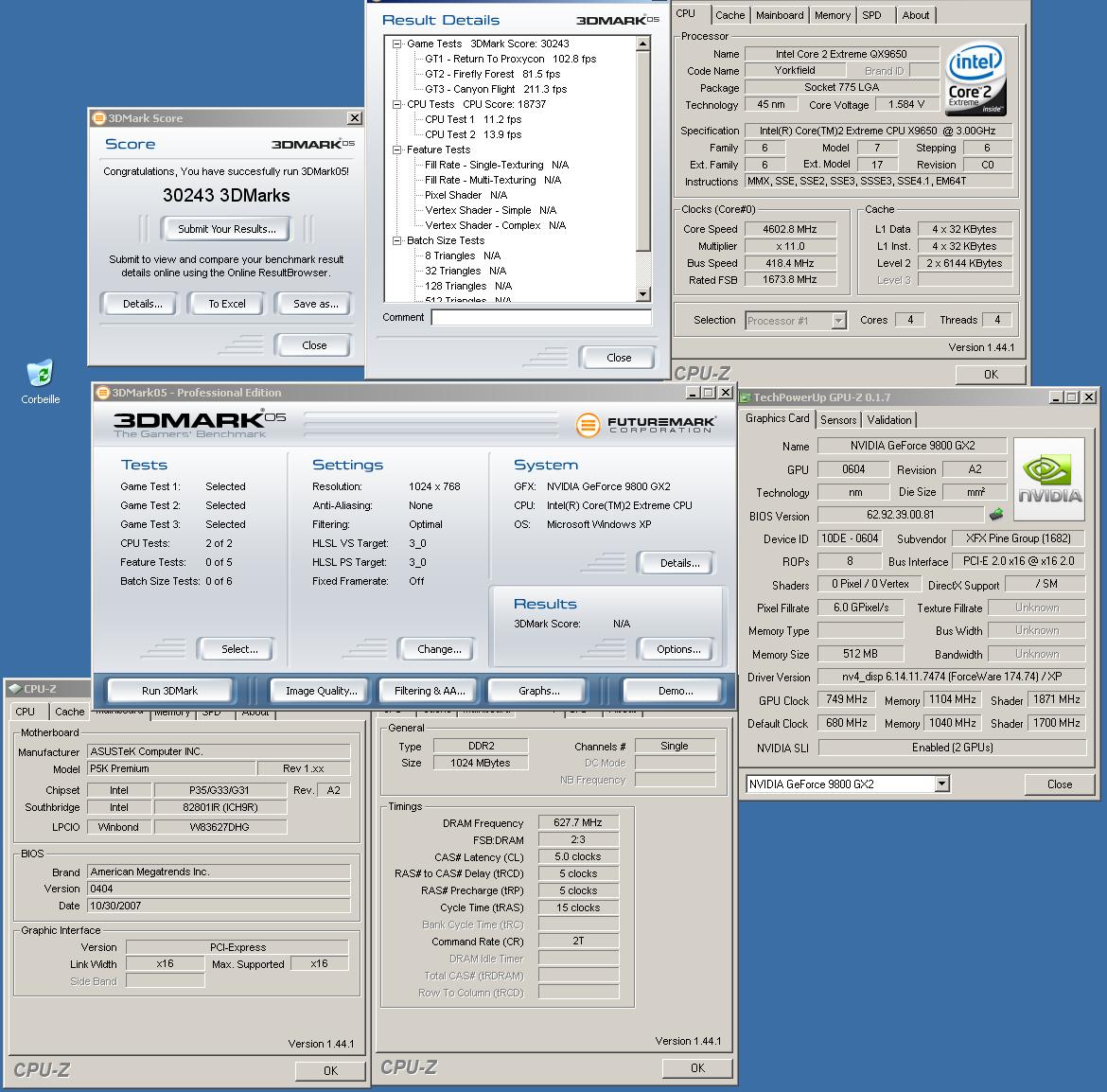Launch the Demo button
The height and width of the screenshot is (1092, 1107).
[x=675, y=691]
